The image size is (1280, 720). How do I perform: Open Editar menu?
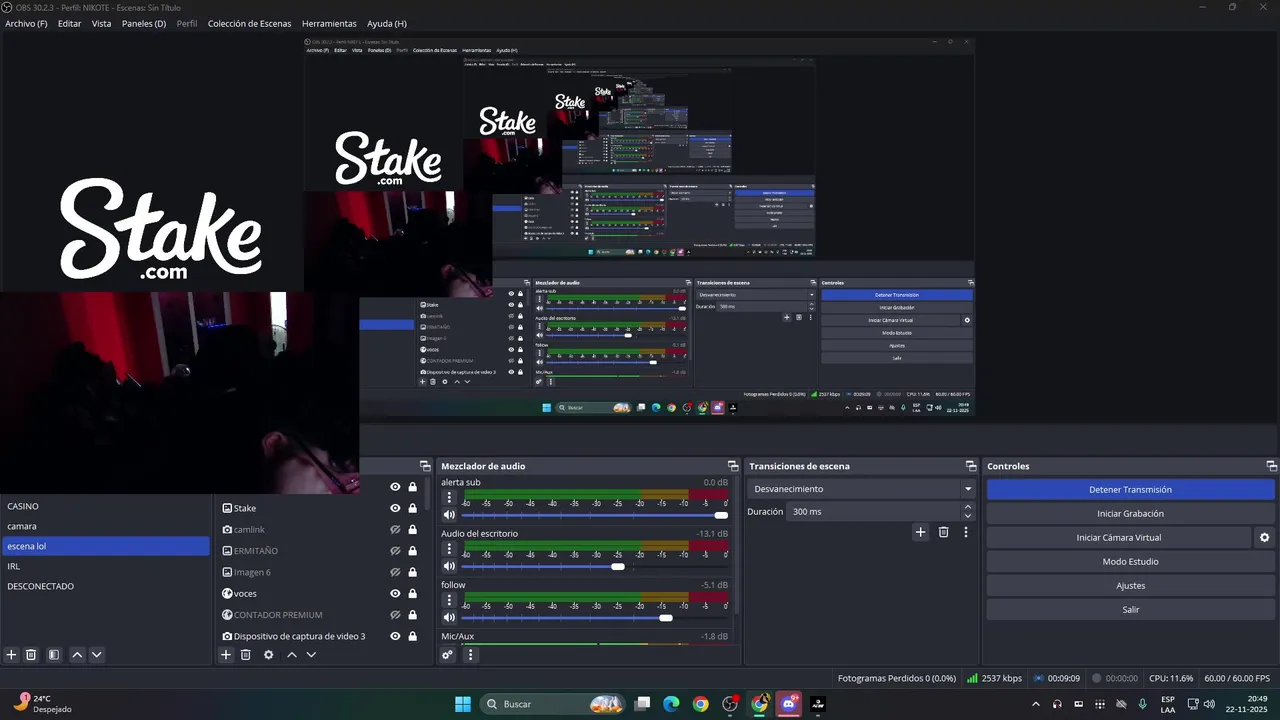[x=69, y=23]
